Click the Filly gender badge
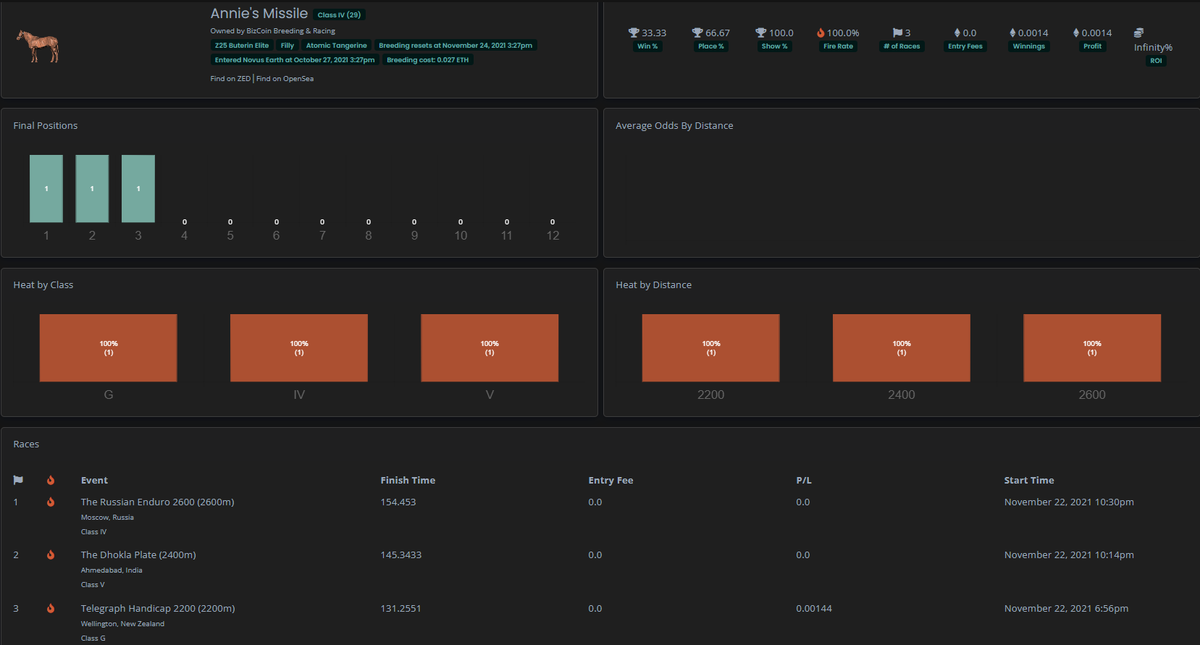1200x645 pixels. pyautogui.click(x=287, y=45)
